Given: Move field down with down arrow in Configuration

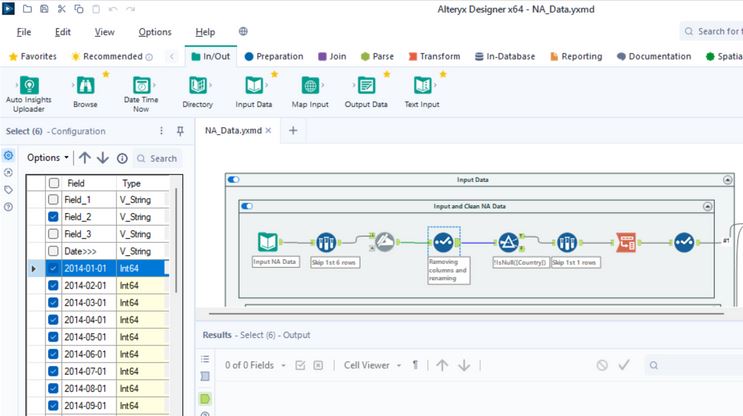Looking at the screenshot, I should tap(103, 158).
